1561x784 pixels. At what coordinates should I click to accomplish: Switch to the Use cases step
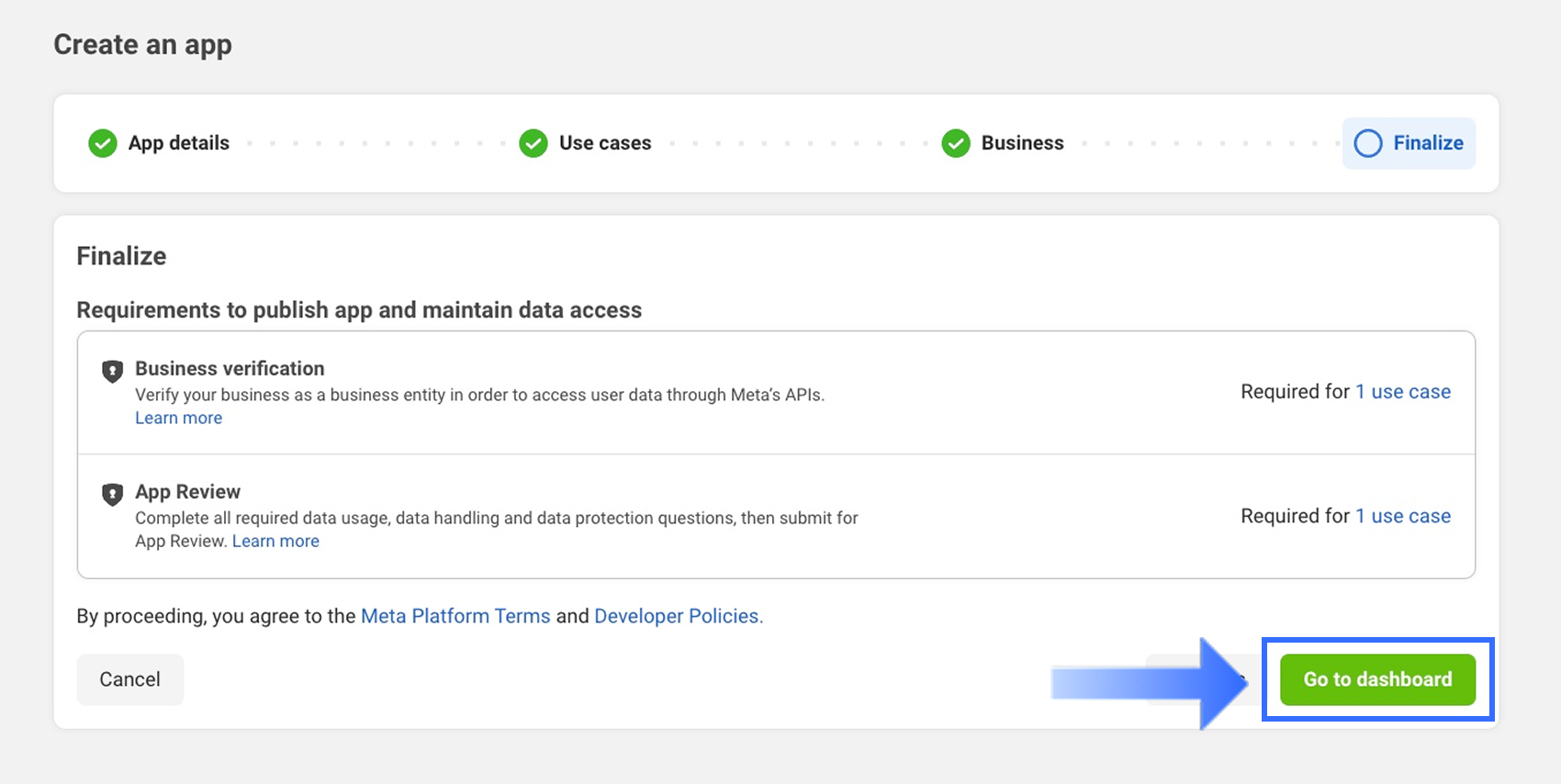coord(605,143)
